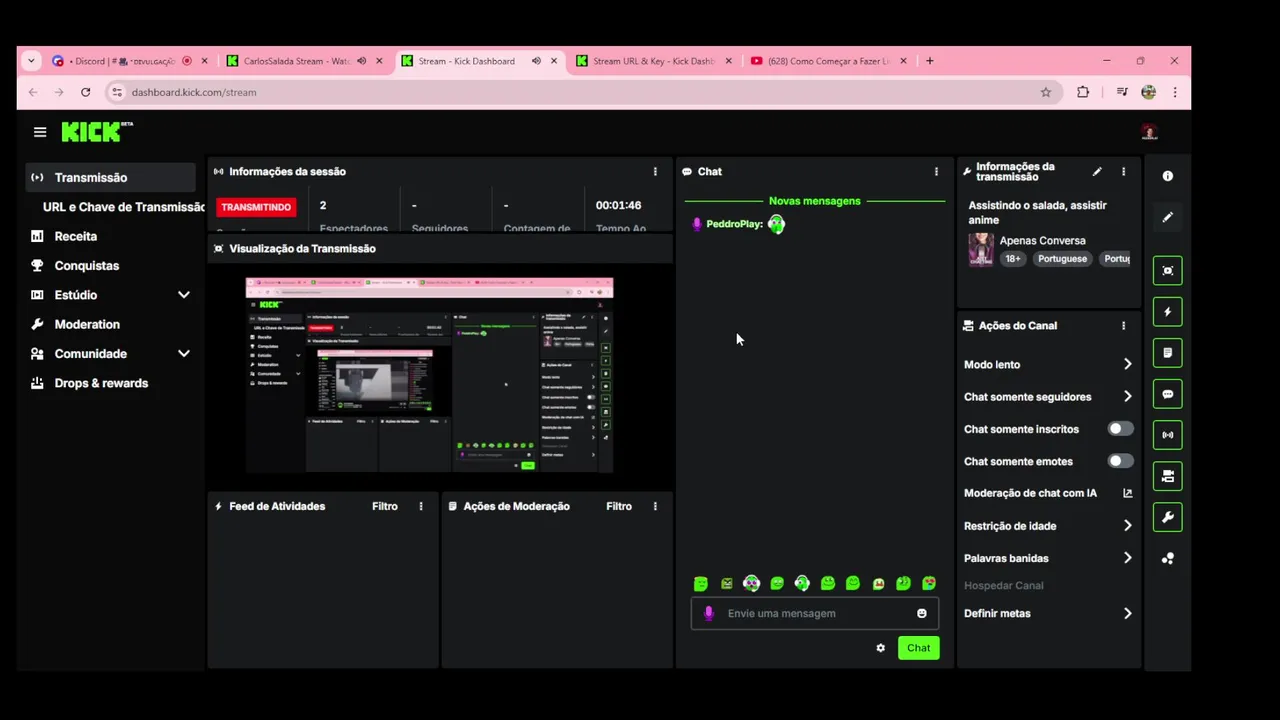
Task: Open the Ações de Moderação three-dot menu
Action: point(655,506)
